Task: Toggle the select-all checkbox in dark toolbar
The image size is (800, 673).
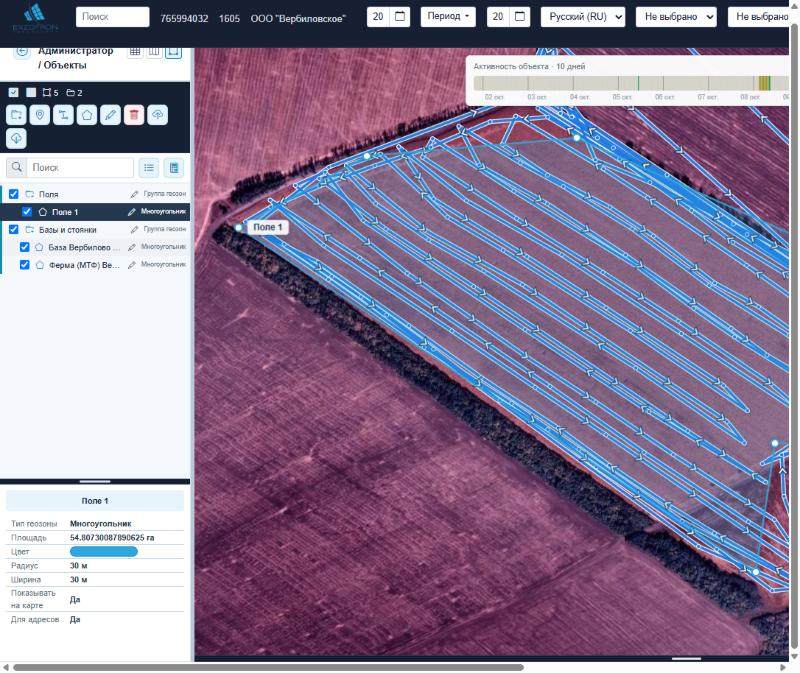Action: tap(14, 92)
